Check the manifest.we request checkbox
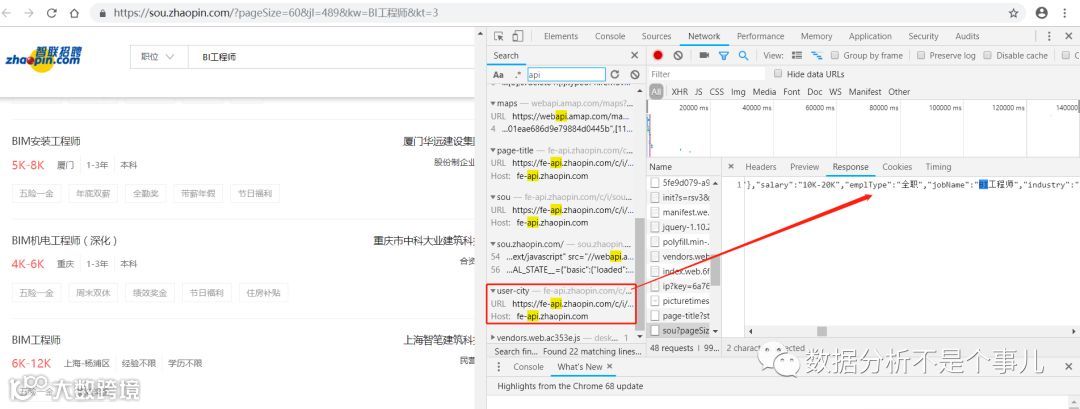 [x=655, y=212]
